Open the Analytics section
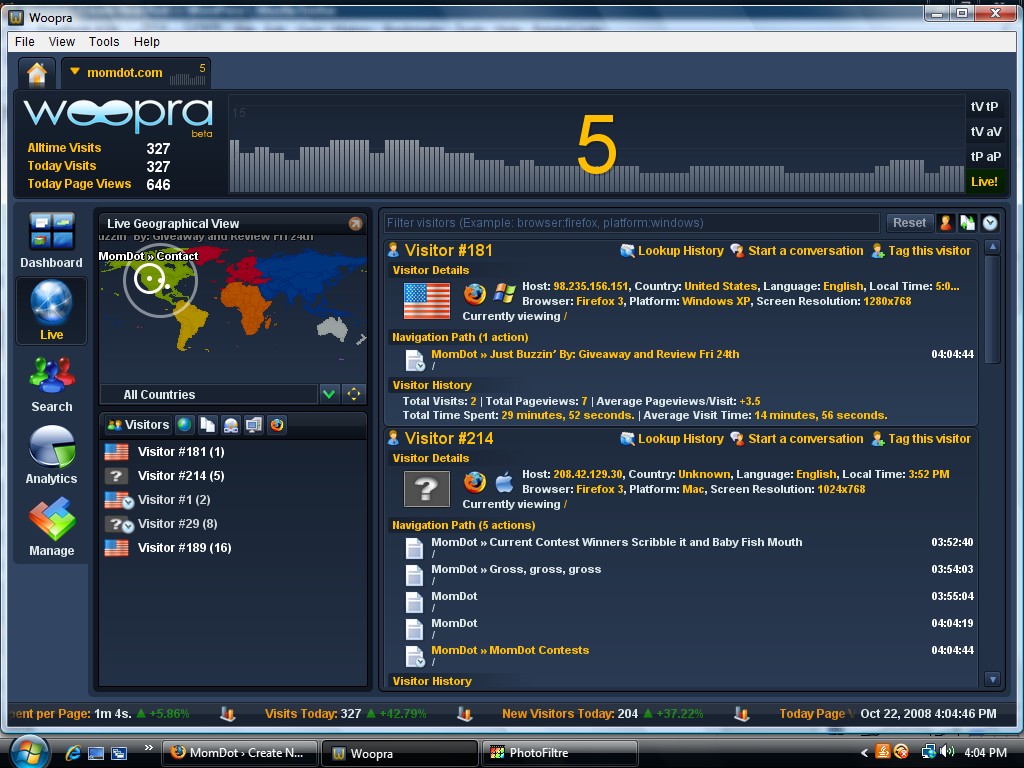Image resolution: width=1024 pixels, height=768 pixels. (x=52, y=455)
